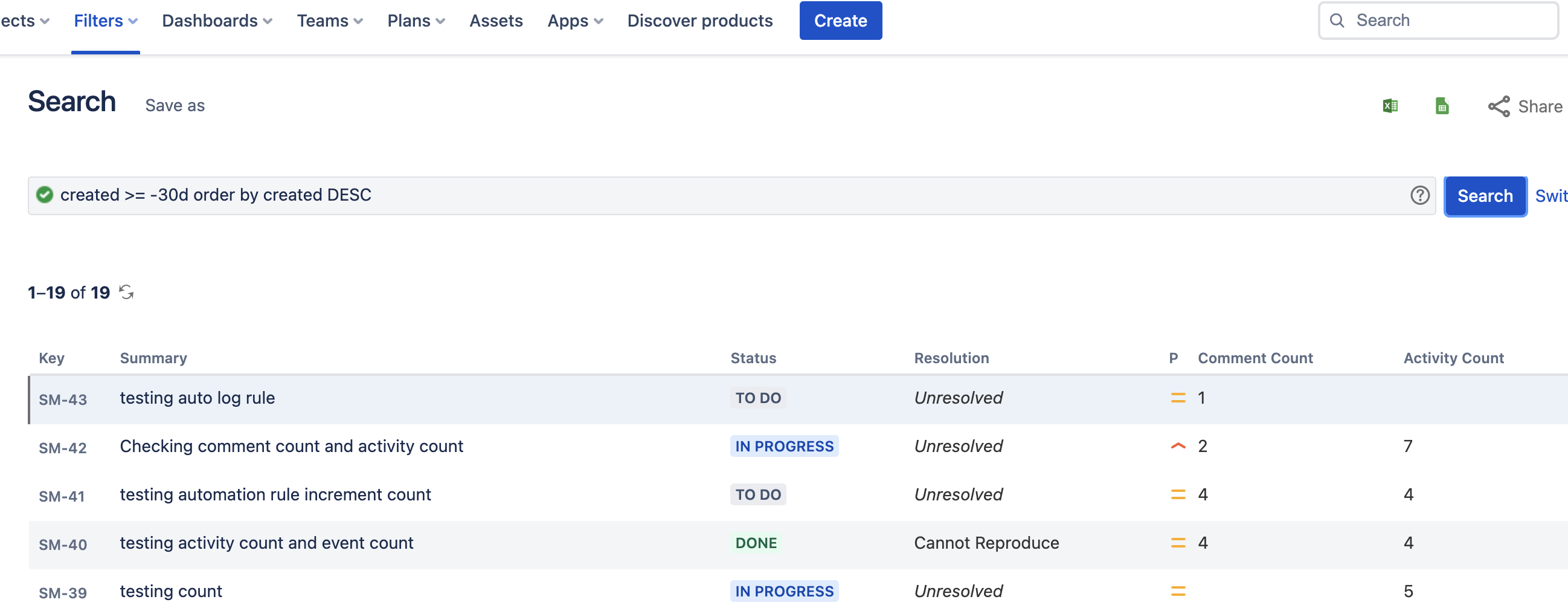Click the priority icon on SM-40 row
Viewport: 1568px width, 614px height.
[1178, 543]
